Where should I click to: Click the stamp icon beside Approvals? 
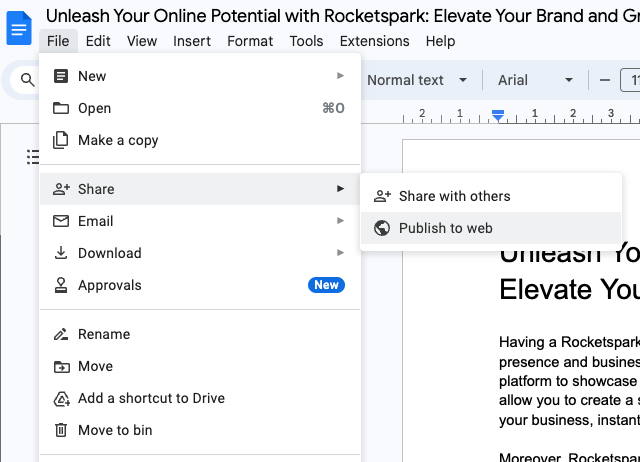point(61,285)
